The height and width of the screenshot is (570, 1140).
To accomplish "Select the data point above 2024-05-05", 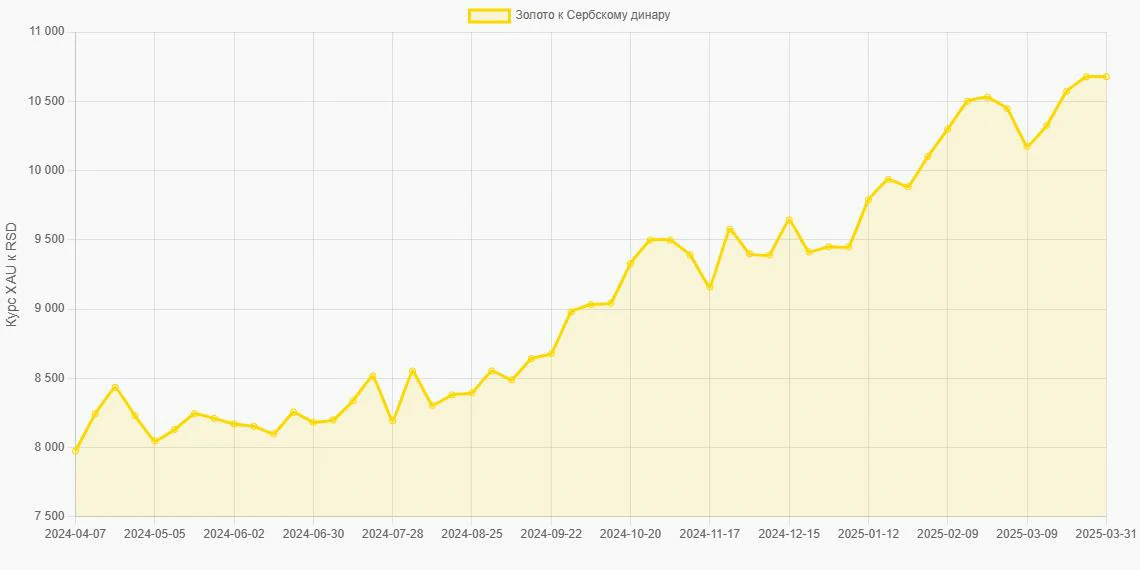I will pos(155,441).
